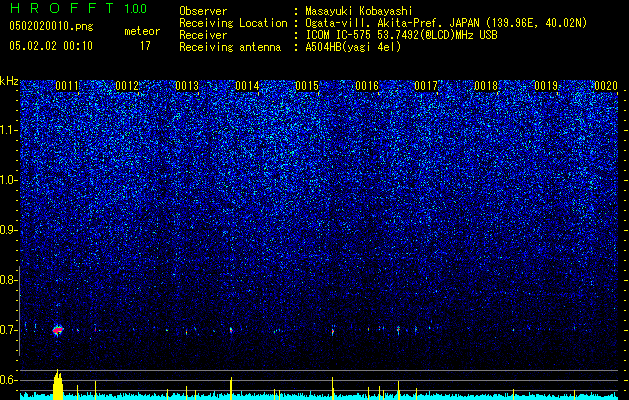Select the Ogata-vill. Akita-Pref. JAPAN location text

(446, 23)
